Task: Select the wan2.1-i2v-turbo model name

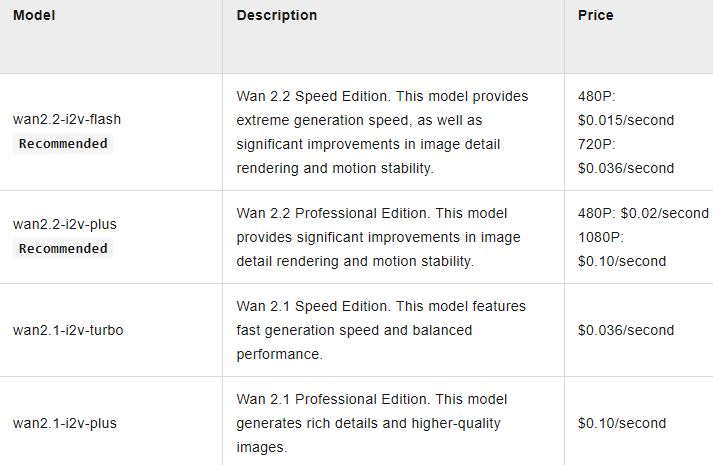Action: pyautogui.click(x=68, y=330)
